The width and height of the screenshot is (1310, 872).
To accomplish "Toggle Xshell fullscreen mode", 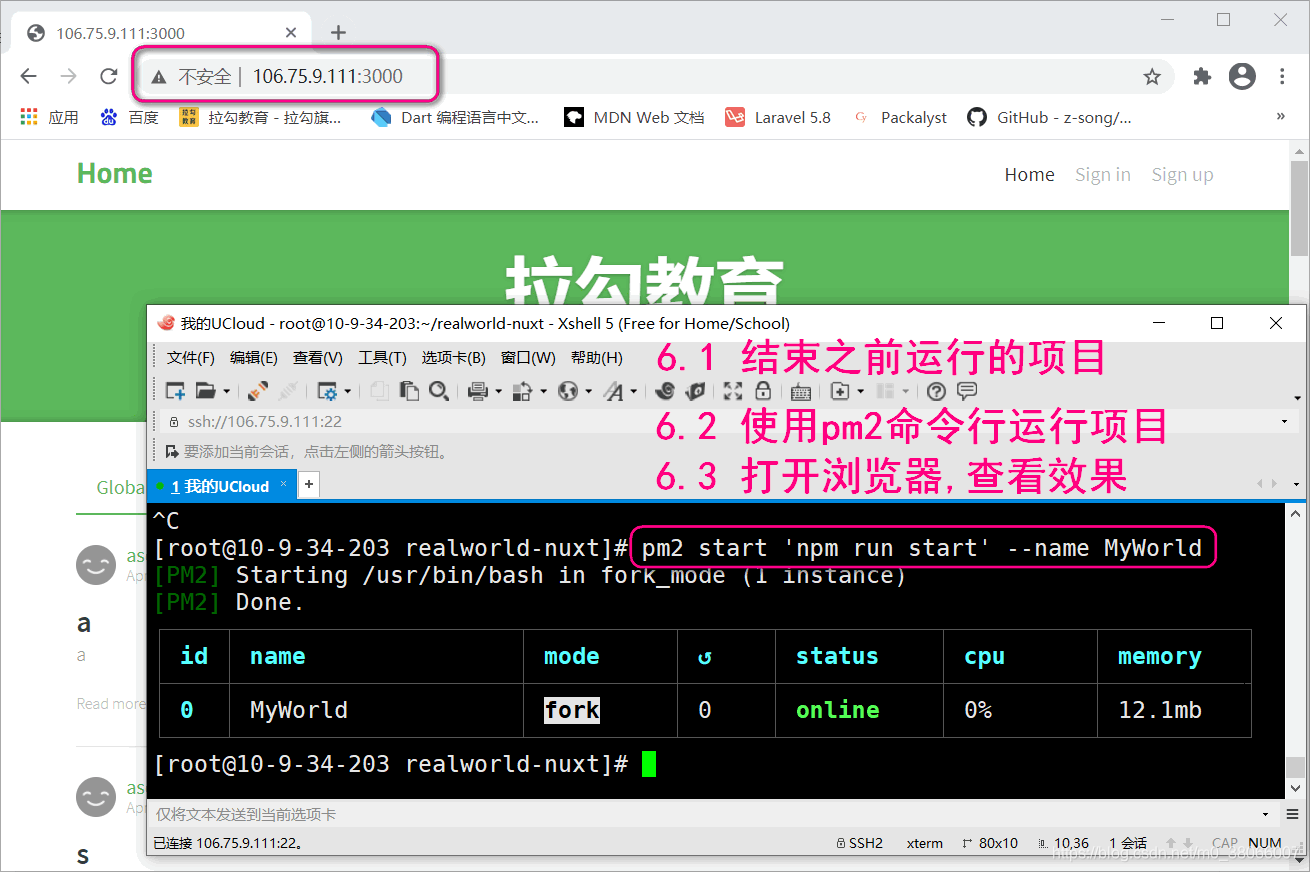I will 733,391.
